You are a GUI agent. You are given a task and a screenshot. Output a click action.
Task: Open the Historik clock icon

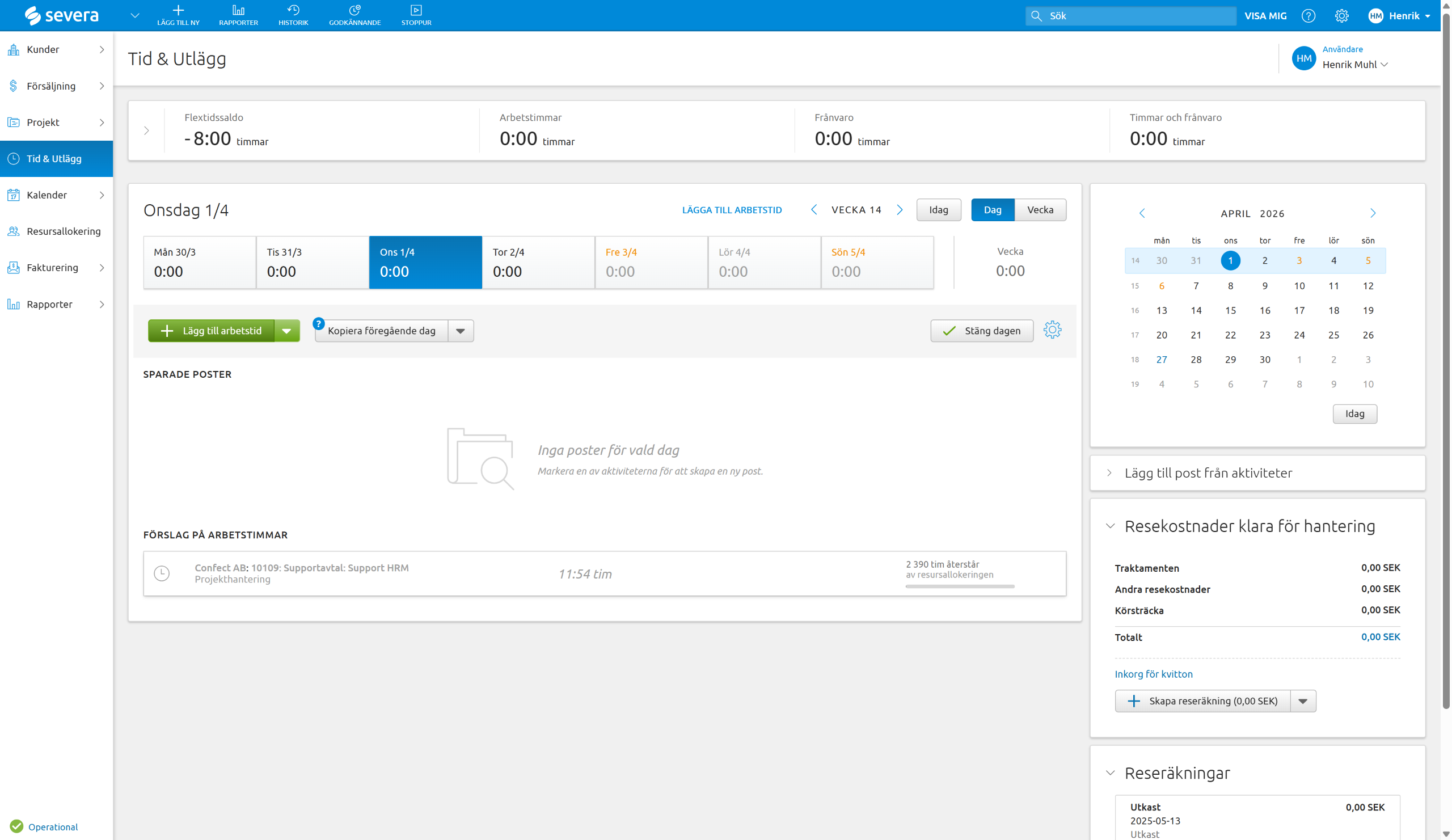(x=293, y=10)
